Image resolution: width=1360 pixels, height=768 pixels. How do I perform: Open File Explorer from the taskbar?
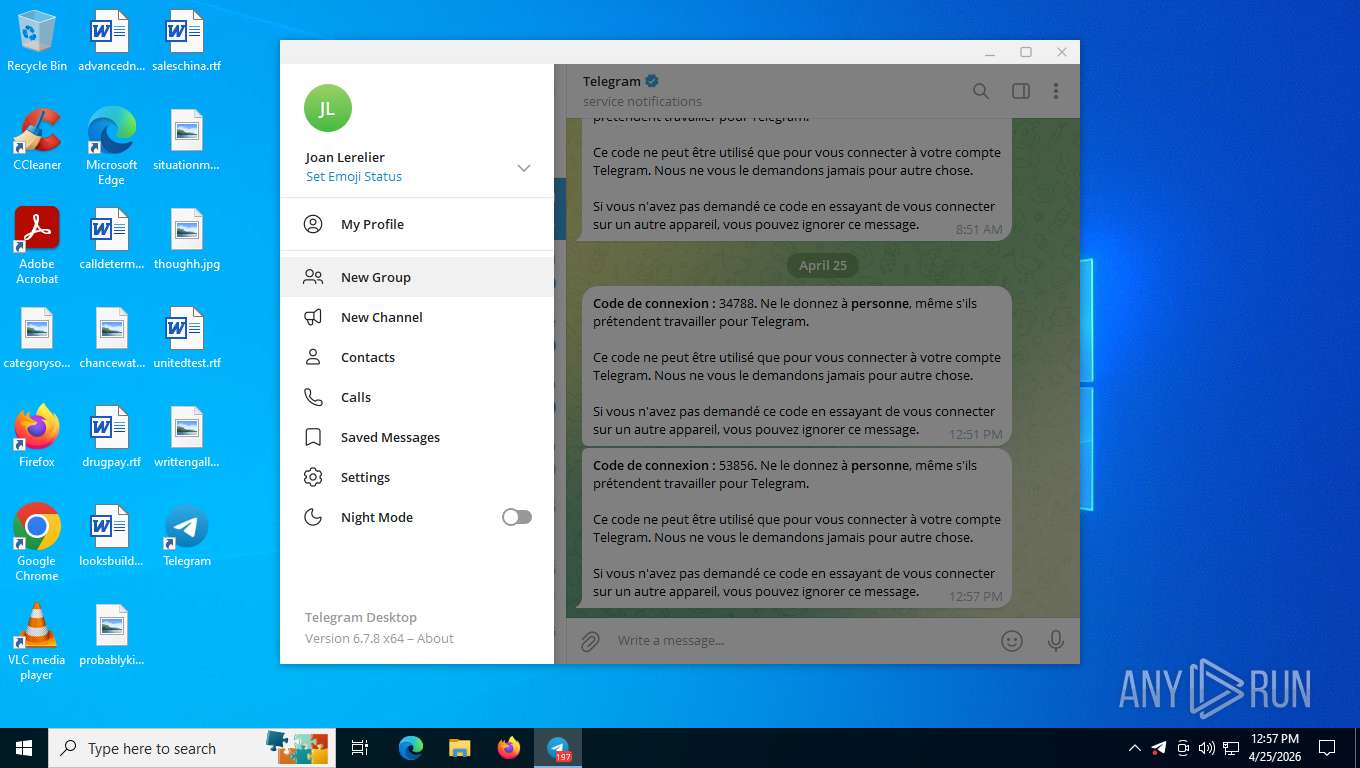click(460, 748)
